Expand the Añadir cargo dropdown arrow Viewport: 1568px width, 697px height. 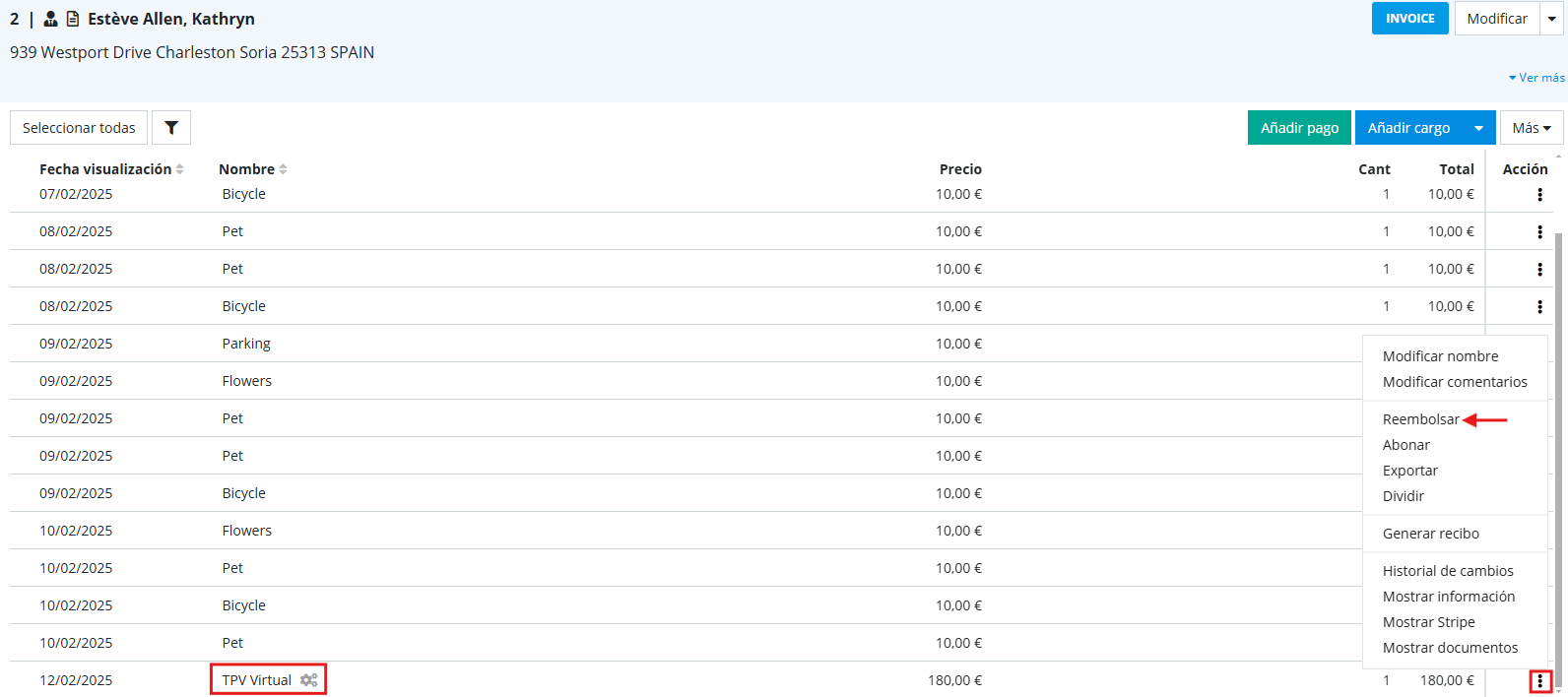[x=1478, y=128]
